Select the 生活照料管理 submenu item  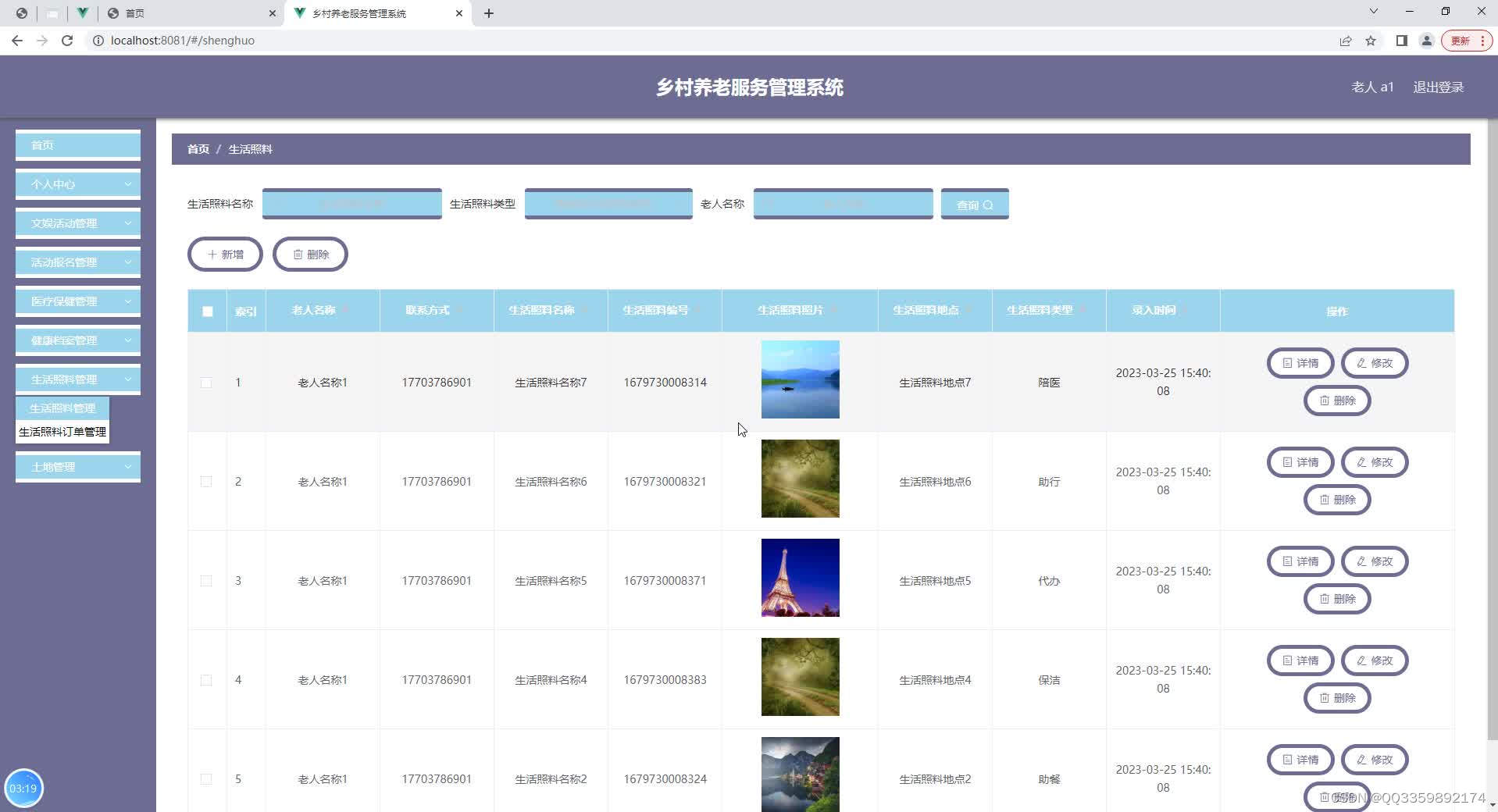62,408
